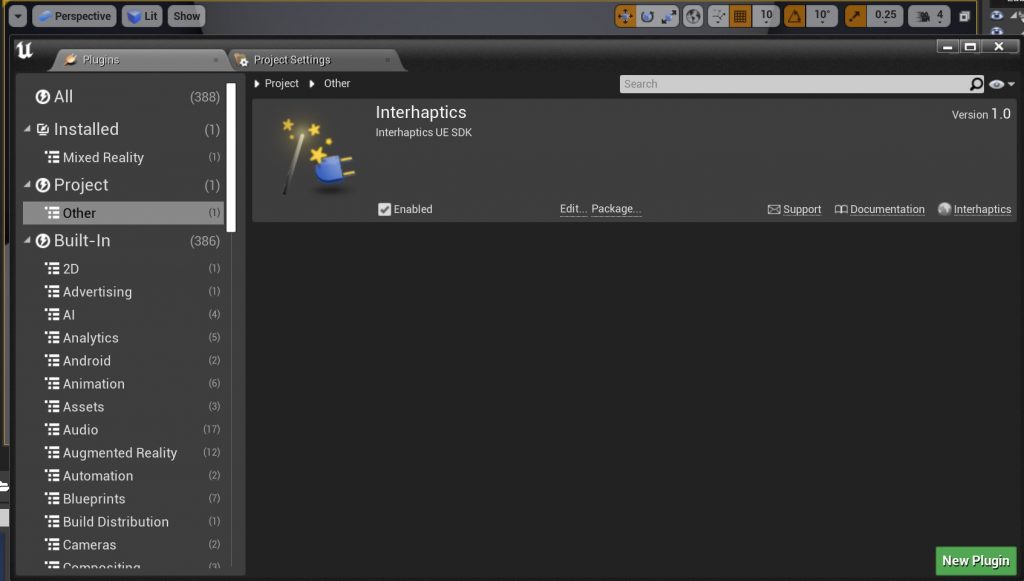1024x581 pixels.
Task: Open rotation snap angle 10° dropdown
Action: click(x=822, y=16)
